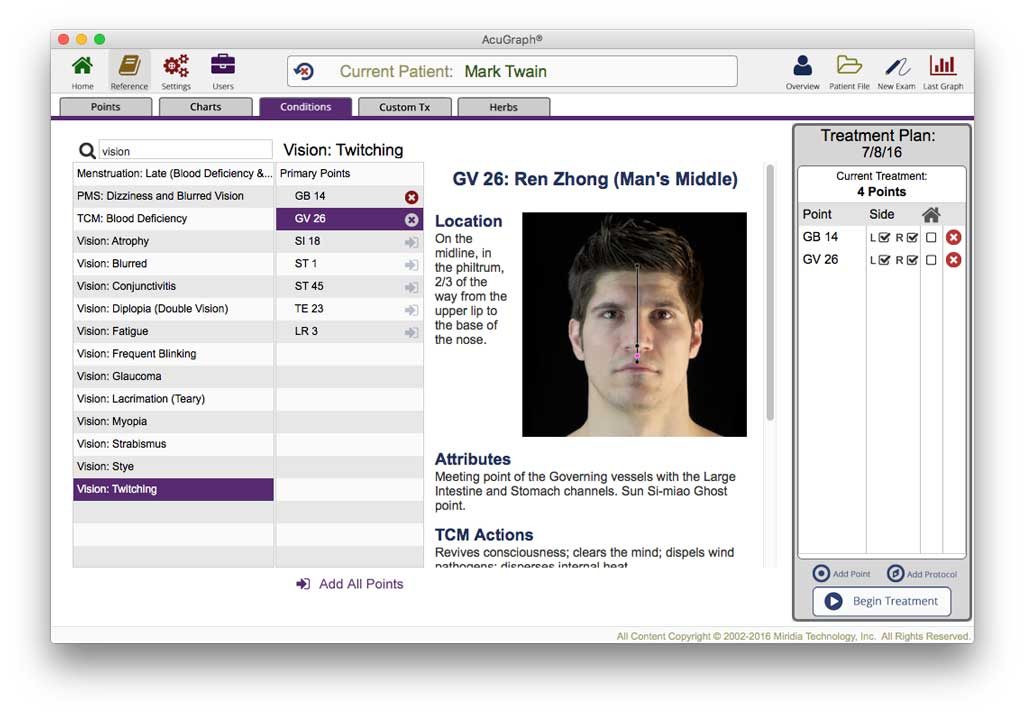The image size is (1024, 715).
Task: Select PMS: Dizziness and Blurred Vision
Action: click(173, 196)
